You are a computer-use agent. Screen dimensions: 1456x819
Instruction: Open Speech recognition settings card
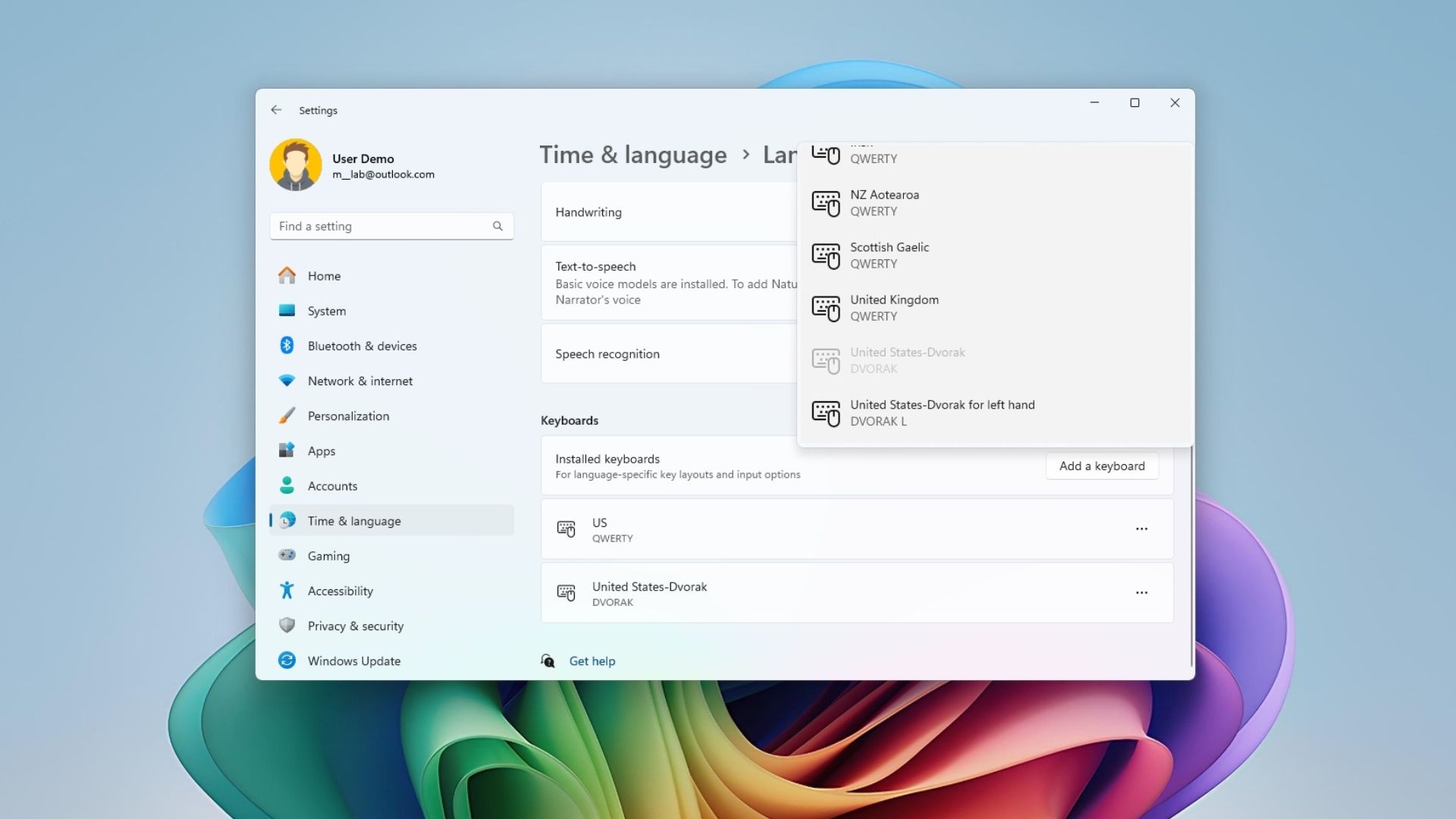669,354
